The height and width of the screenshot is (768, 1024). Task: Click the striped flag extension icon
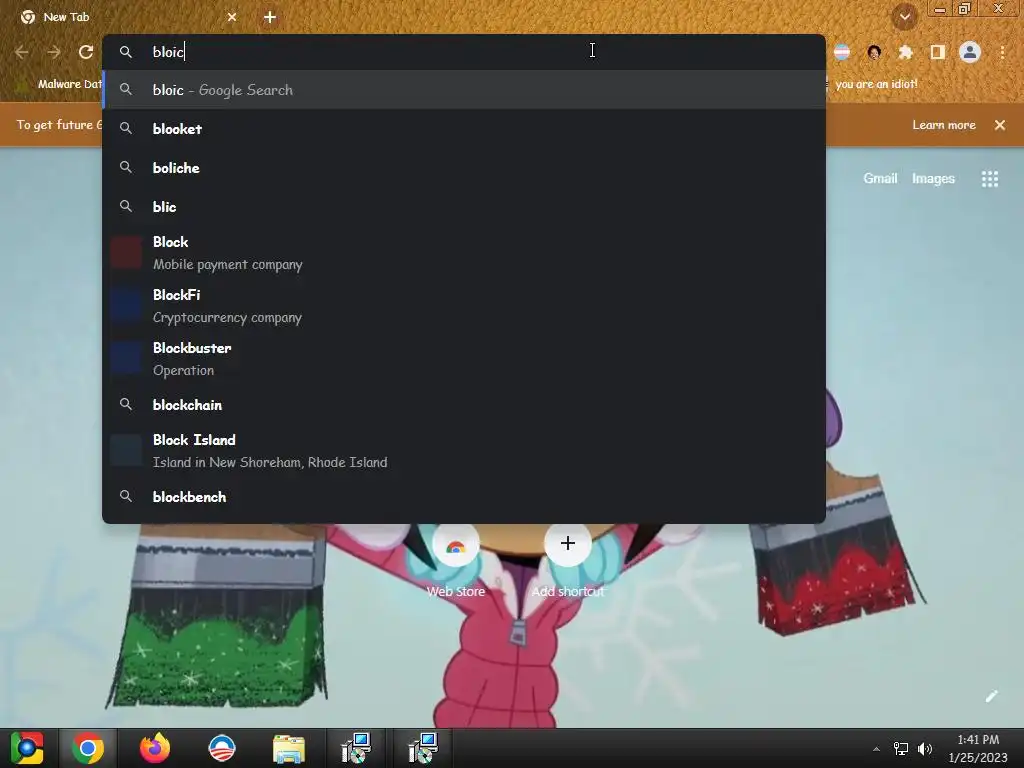tap(842, 52)
